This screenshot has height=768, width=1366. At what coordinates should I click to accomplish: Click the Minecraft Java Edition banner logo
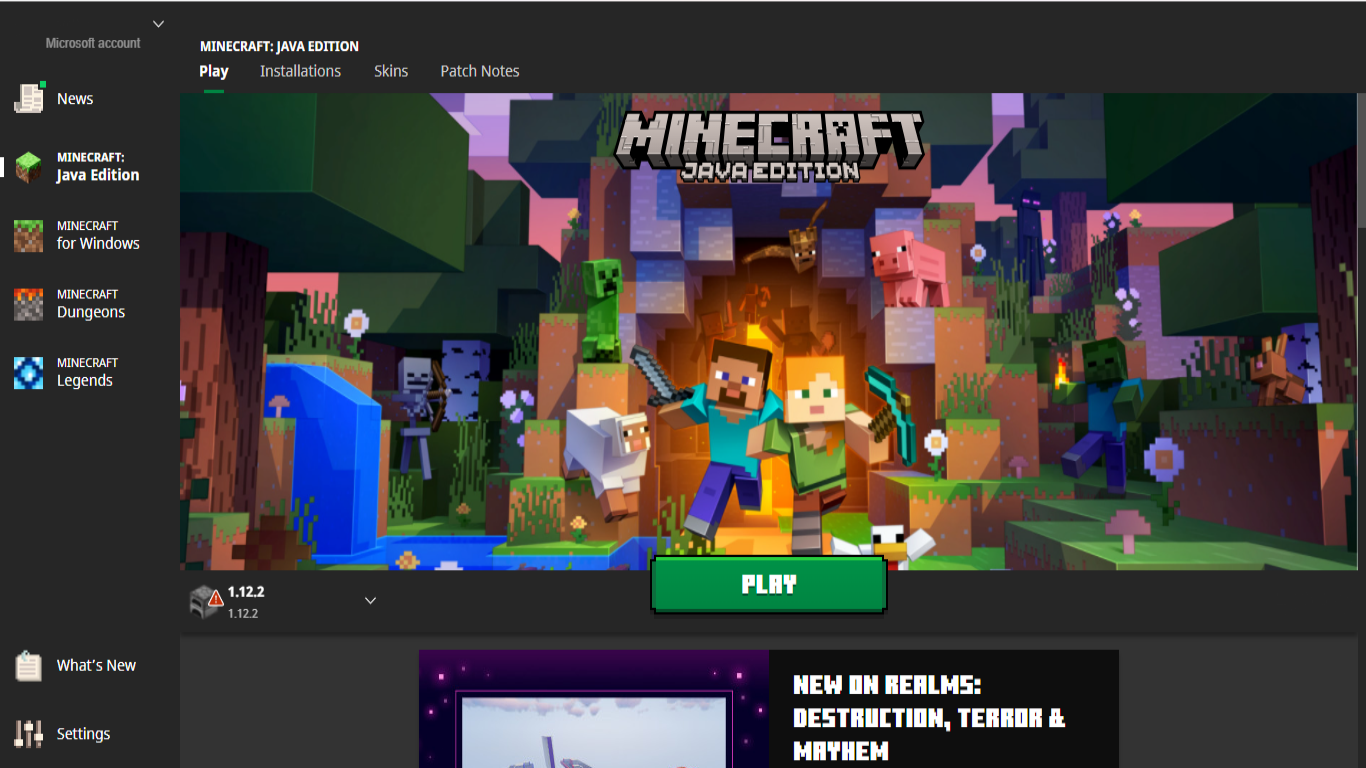768,146
